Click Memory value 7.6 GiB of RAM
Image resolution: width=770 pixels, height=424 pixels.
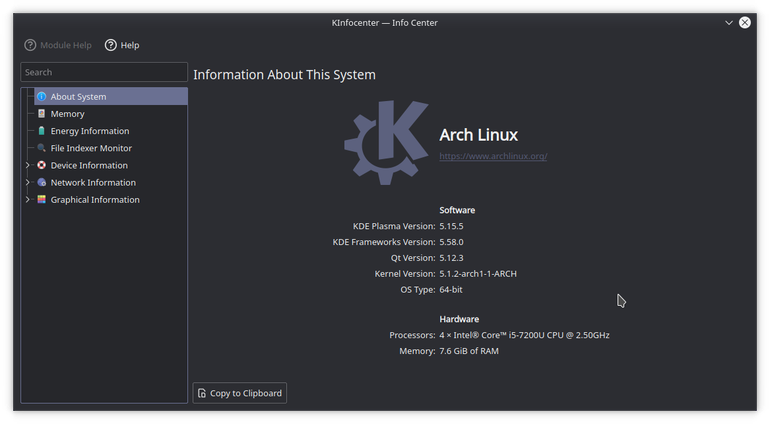(x=469, y=351)
